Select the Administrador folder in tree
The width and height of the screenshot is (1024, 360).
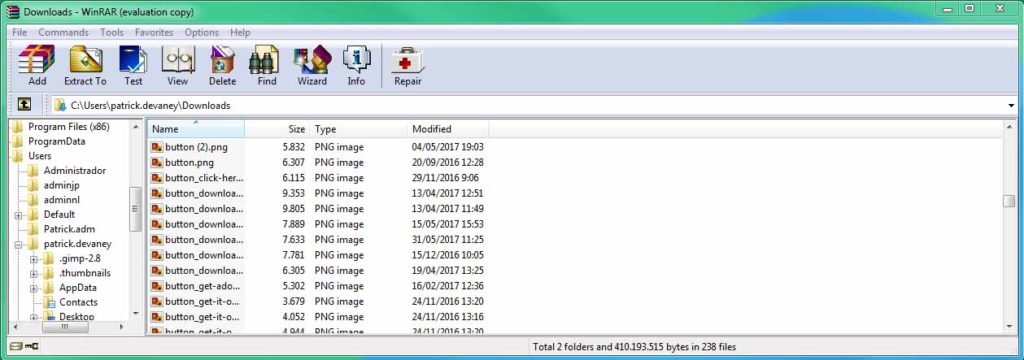click(74, 171)
